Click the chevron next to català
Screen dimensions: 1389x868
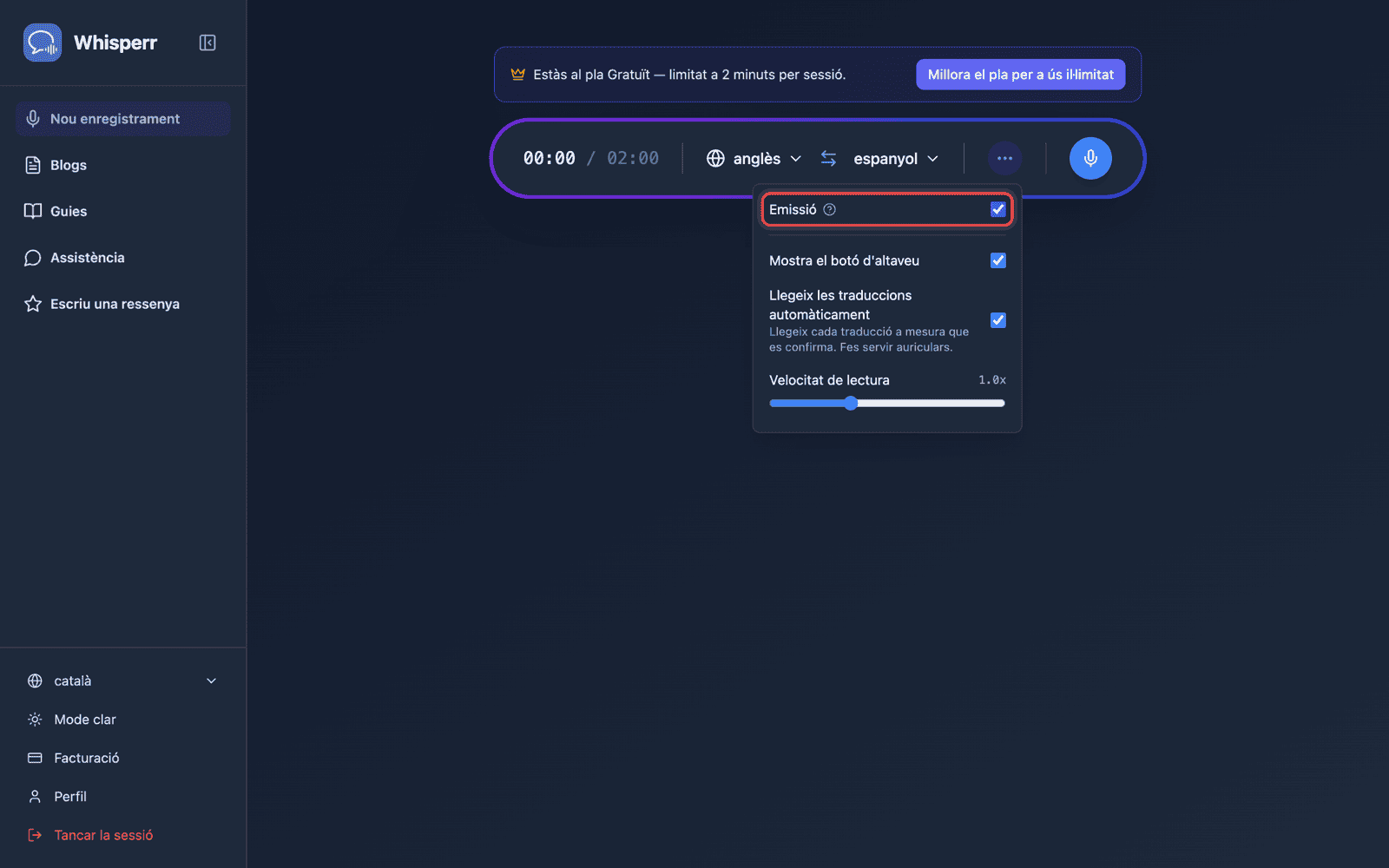tap(211, 681)
